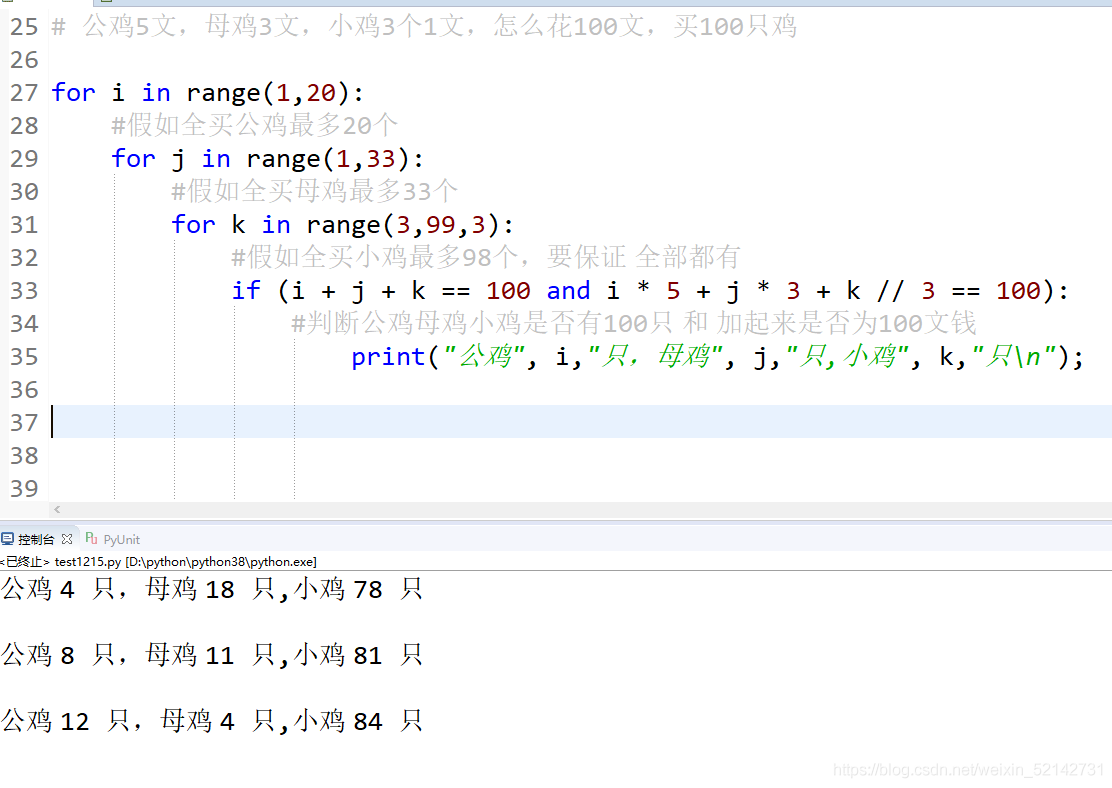The height and width of the screenshot is (788, 1112).
Task: Click the terminated test1215.py launch label
Action: point(158,562)
